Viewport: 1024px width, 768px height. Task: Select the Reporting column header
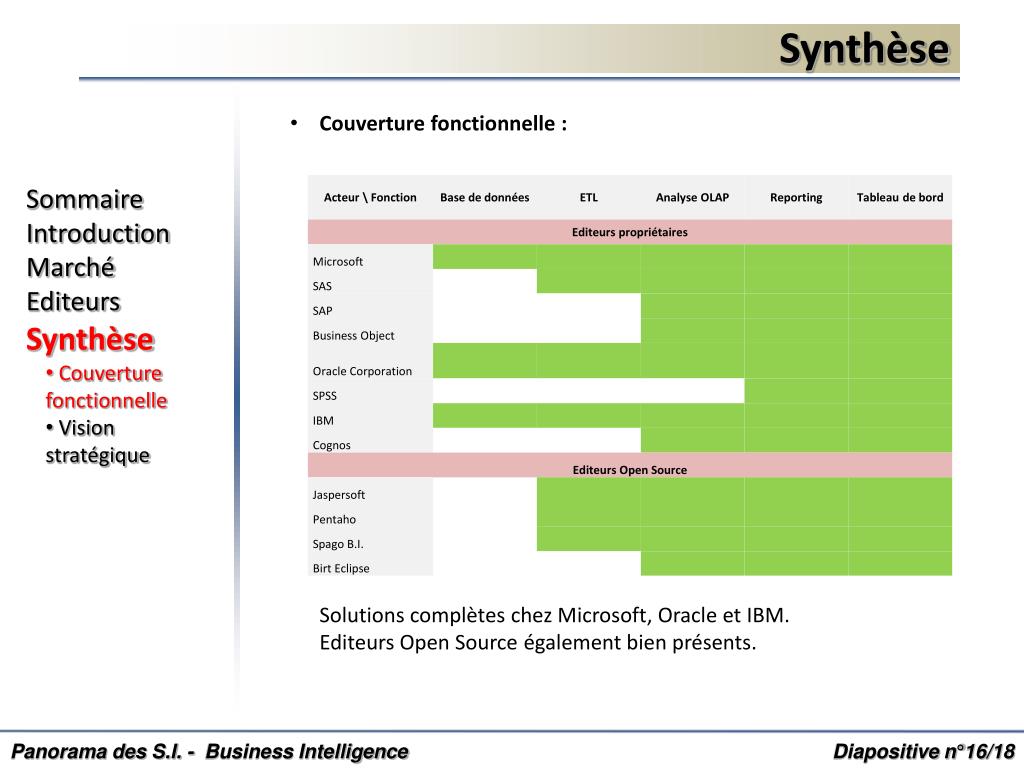(796, 197)
